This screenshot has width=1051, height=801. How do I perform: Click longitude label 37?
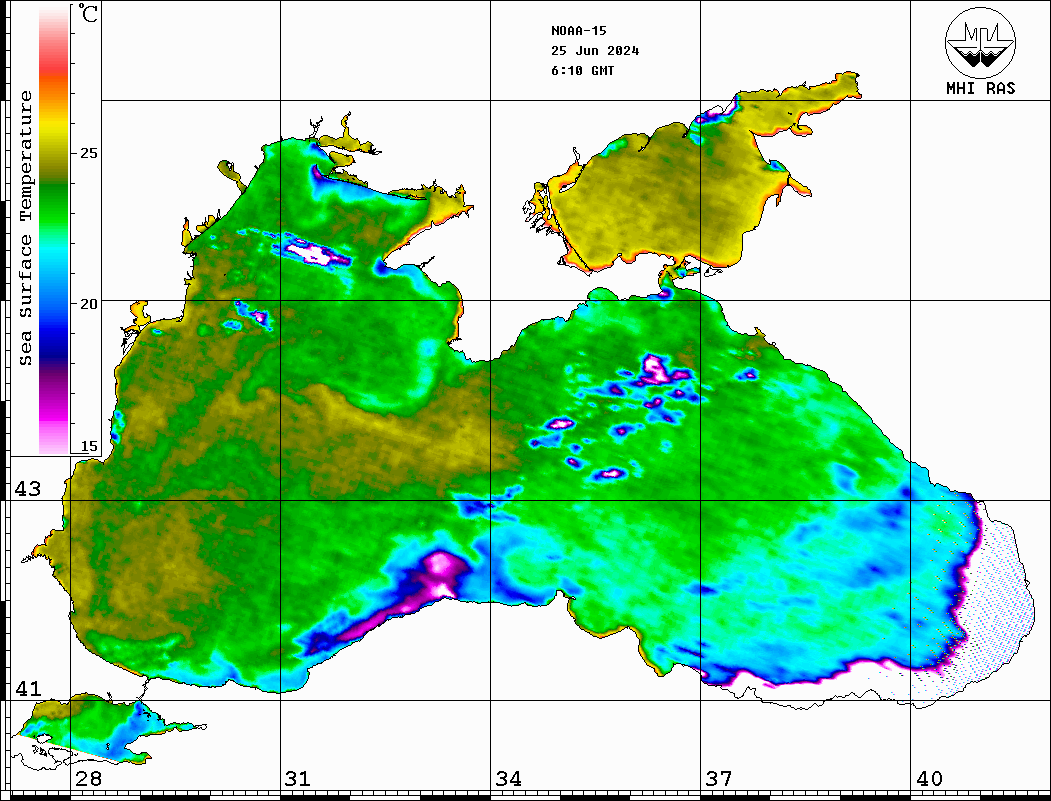[x=719, y=779]
